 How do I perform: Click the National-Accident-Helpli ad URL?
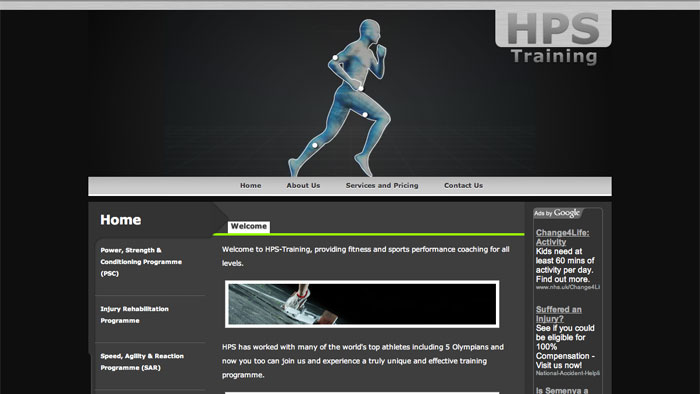click(x=567, y=373)
